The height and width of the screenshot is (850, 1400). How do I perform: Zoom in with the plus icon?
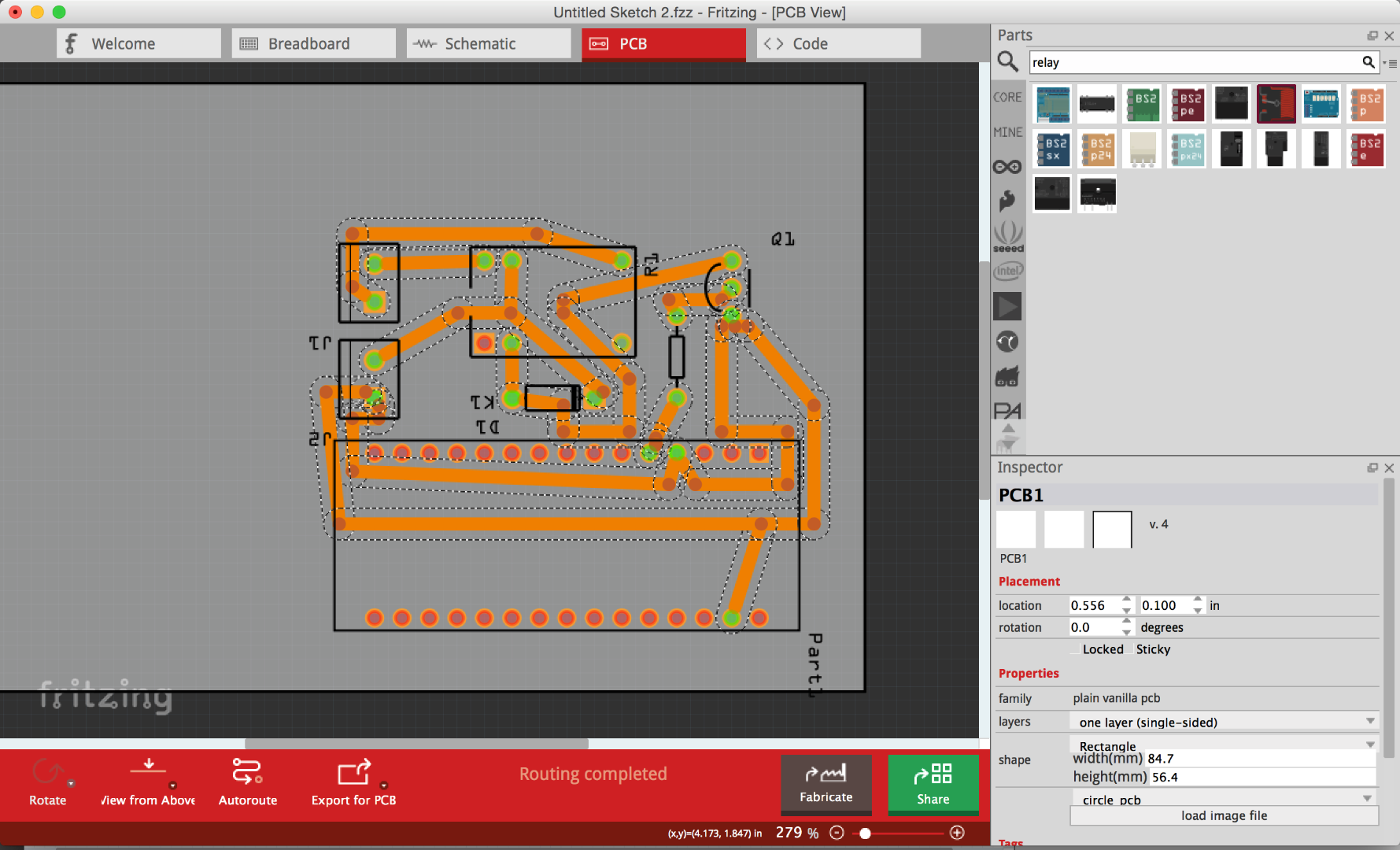point(957,833)
